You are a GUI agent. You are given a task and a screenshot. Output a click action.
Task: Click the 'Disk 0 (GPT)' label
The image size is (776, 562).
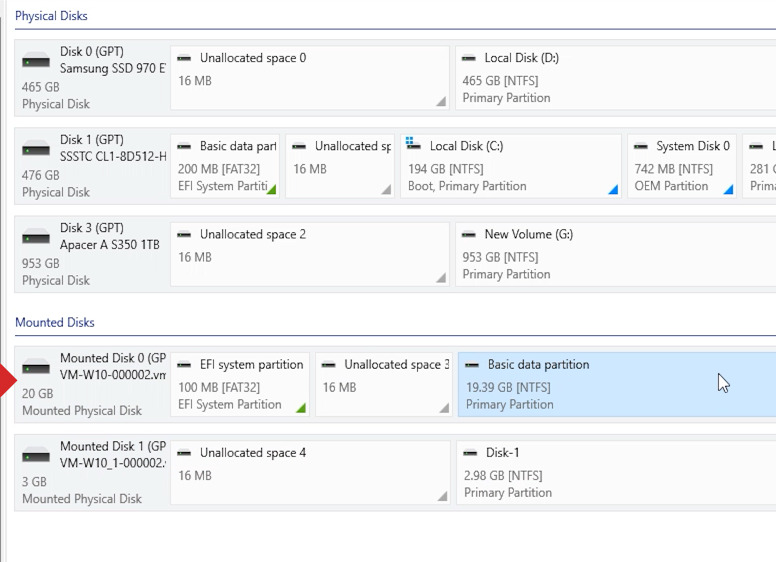point(92,51)
